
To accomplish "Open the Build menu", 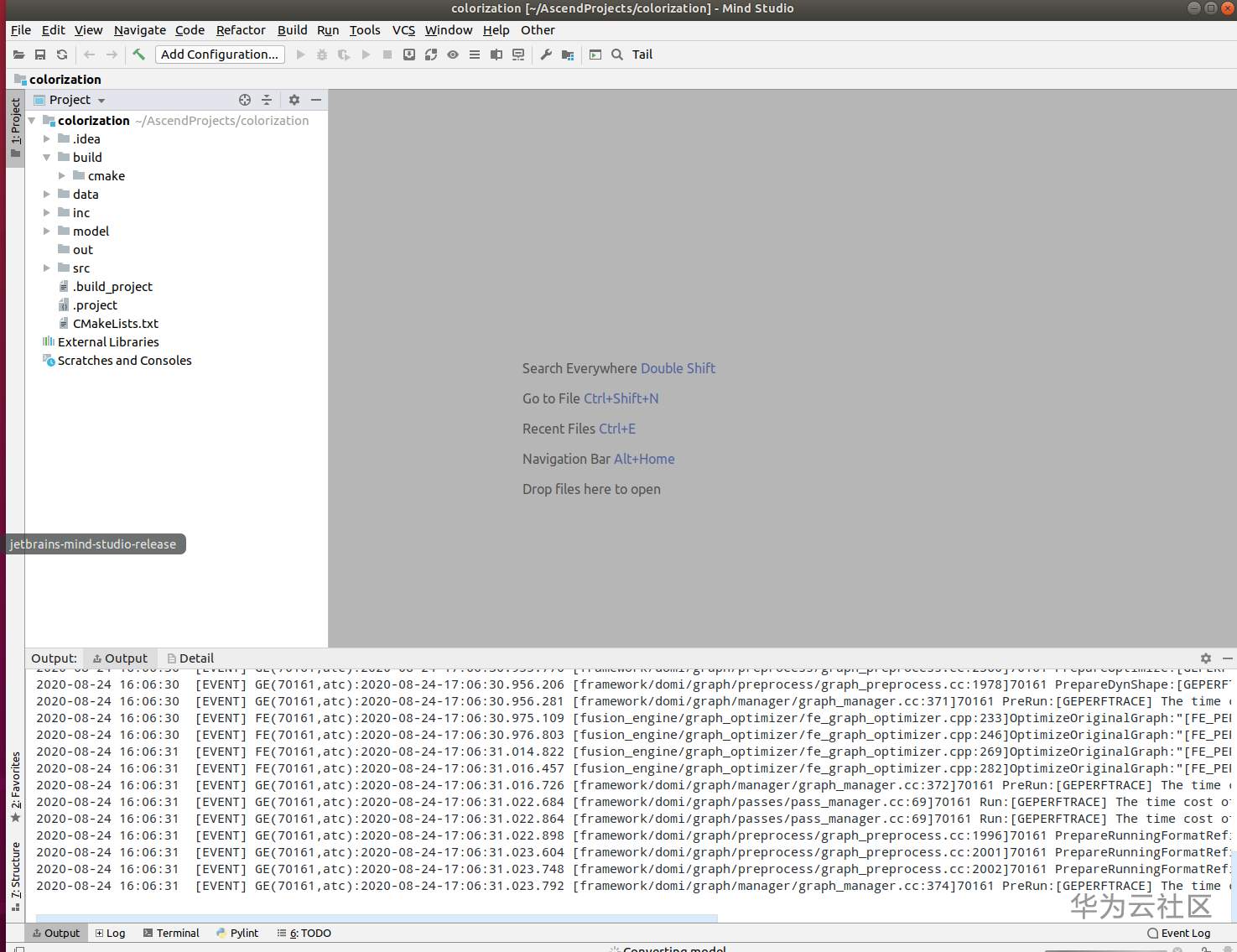I will (293, 30).
